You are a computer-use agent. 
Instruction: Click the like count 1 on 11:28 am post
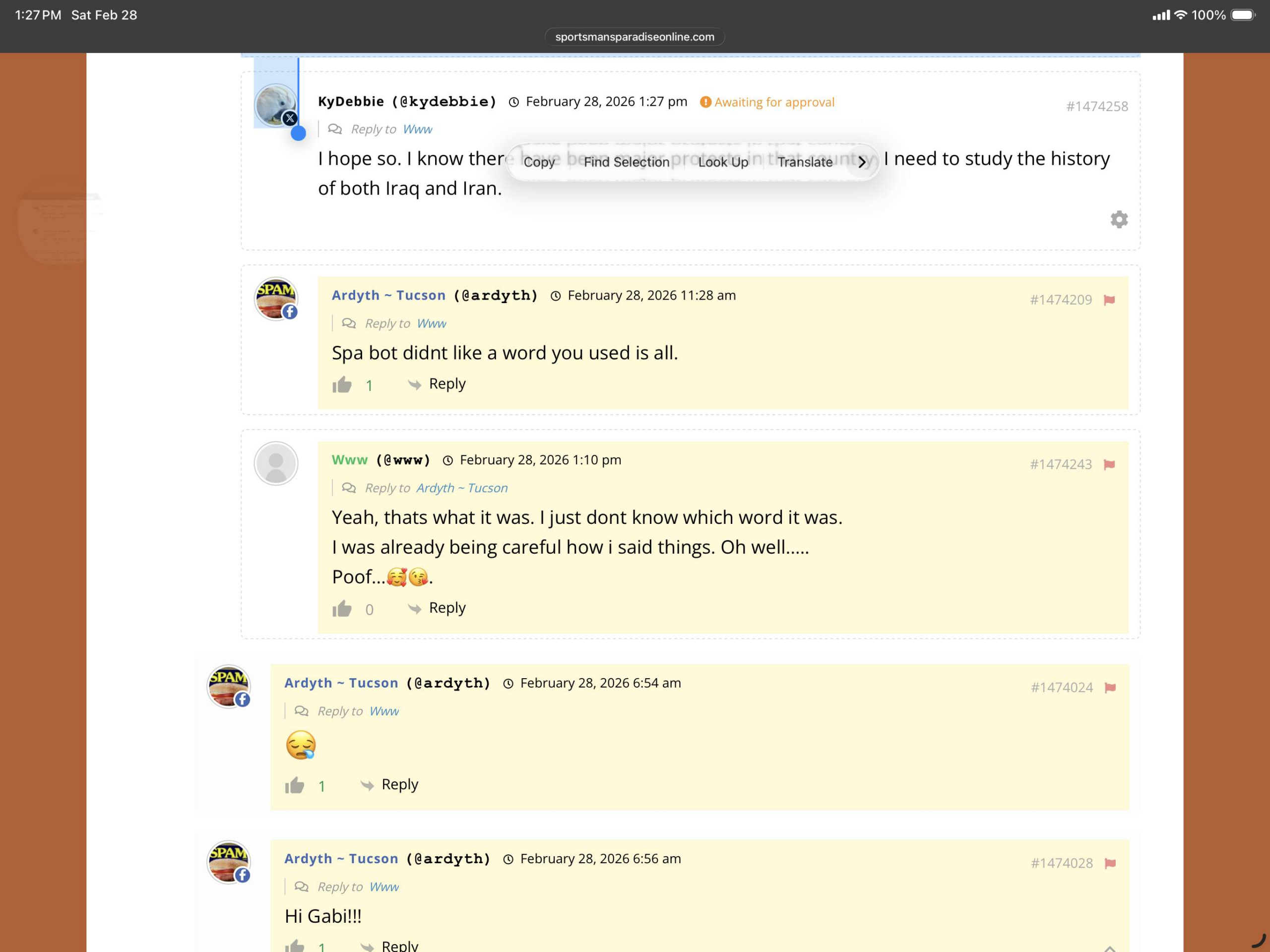coord(369,386)
